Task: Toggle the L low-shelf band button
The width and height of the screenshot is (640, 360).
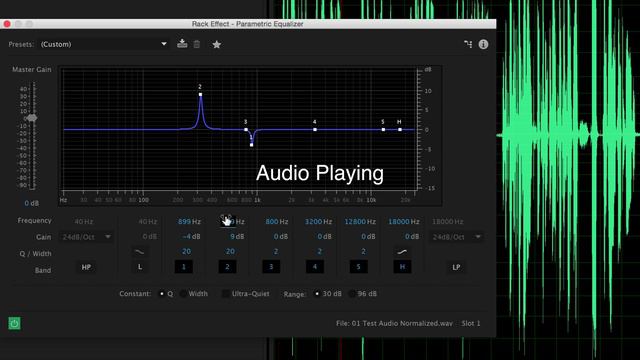Action: coord(140,267)
